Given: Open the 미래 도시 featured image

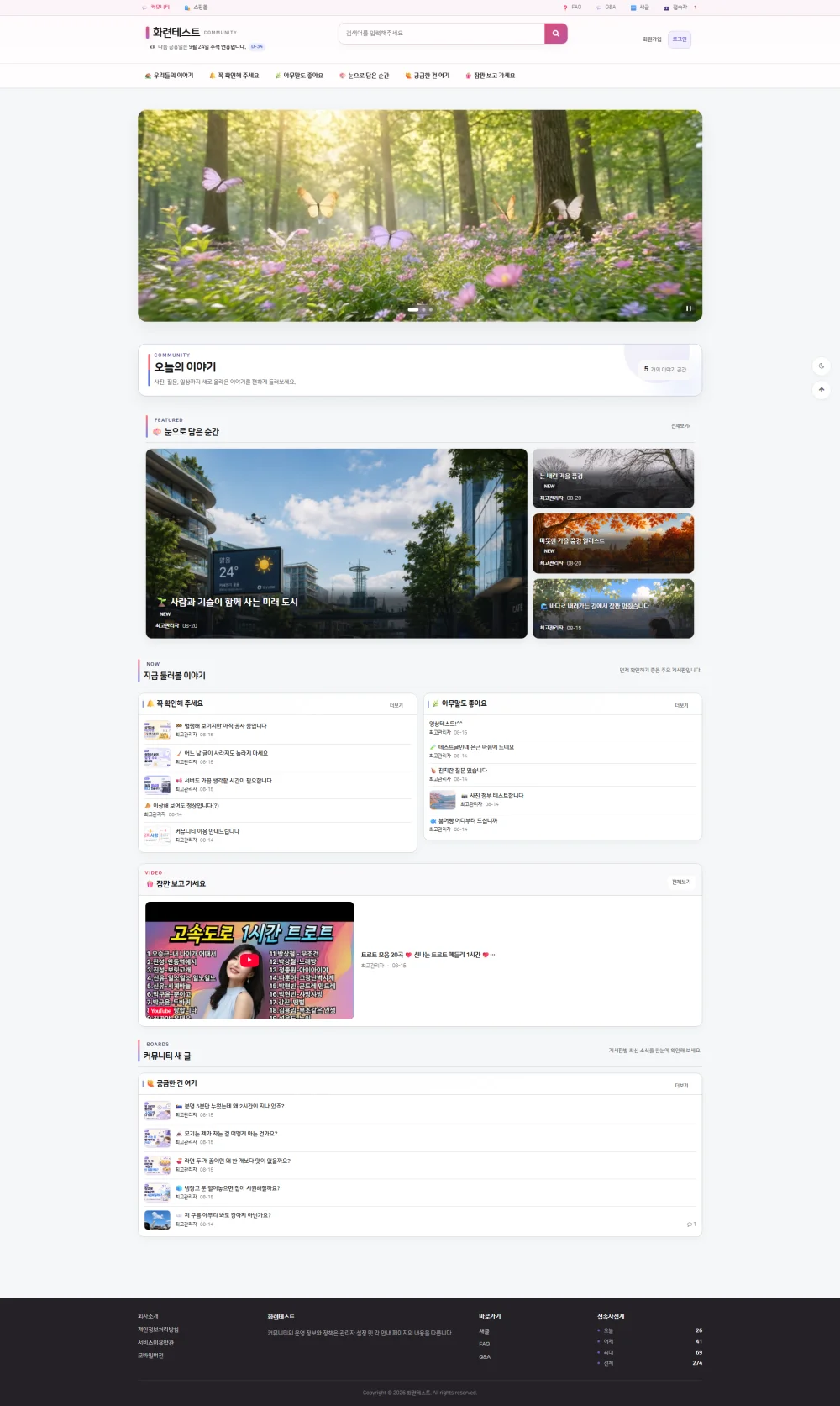Looking at the screenshot, I should coord(336,543).
